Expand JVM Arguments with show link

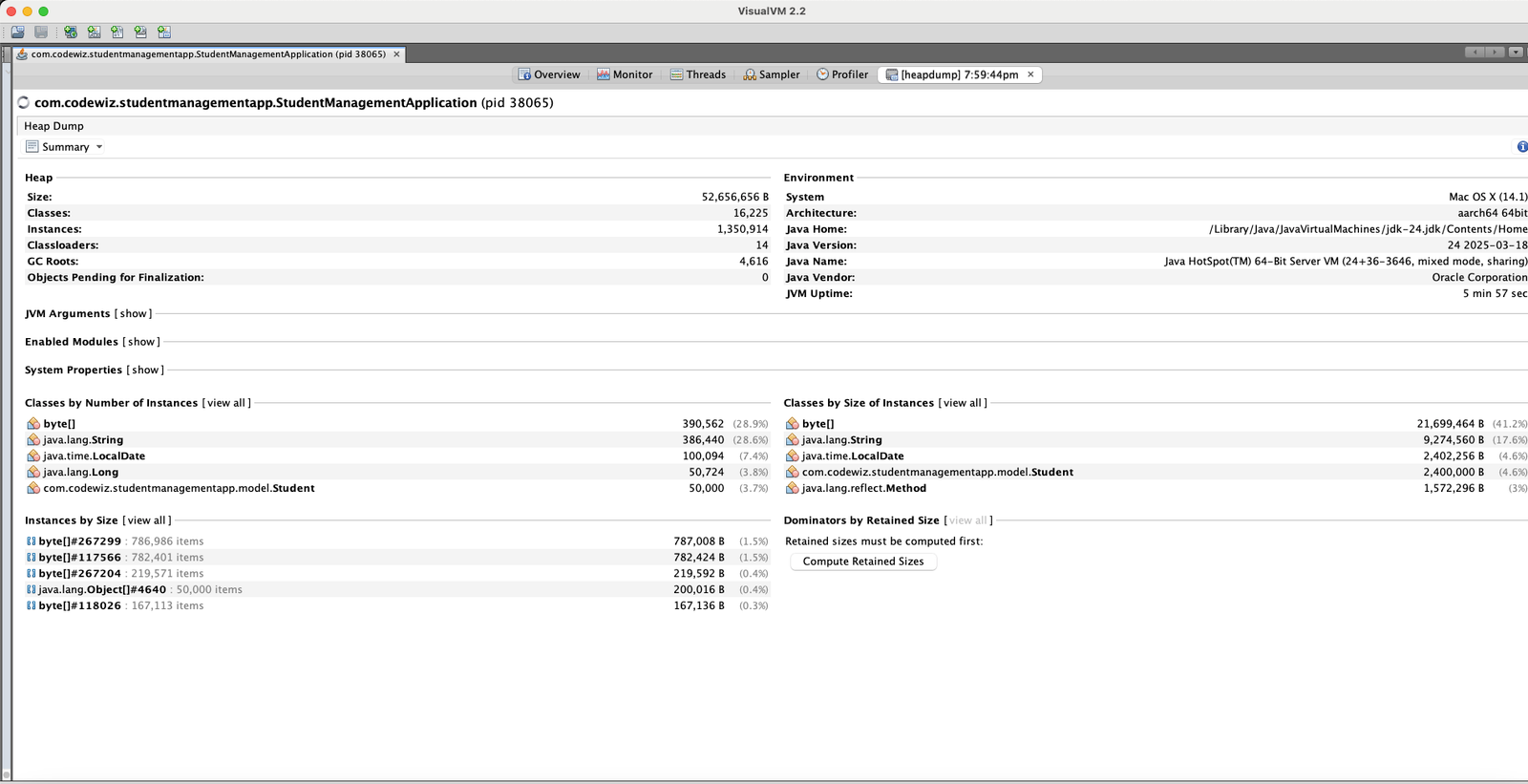[133, 314]
